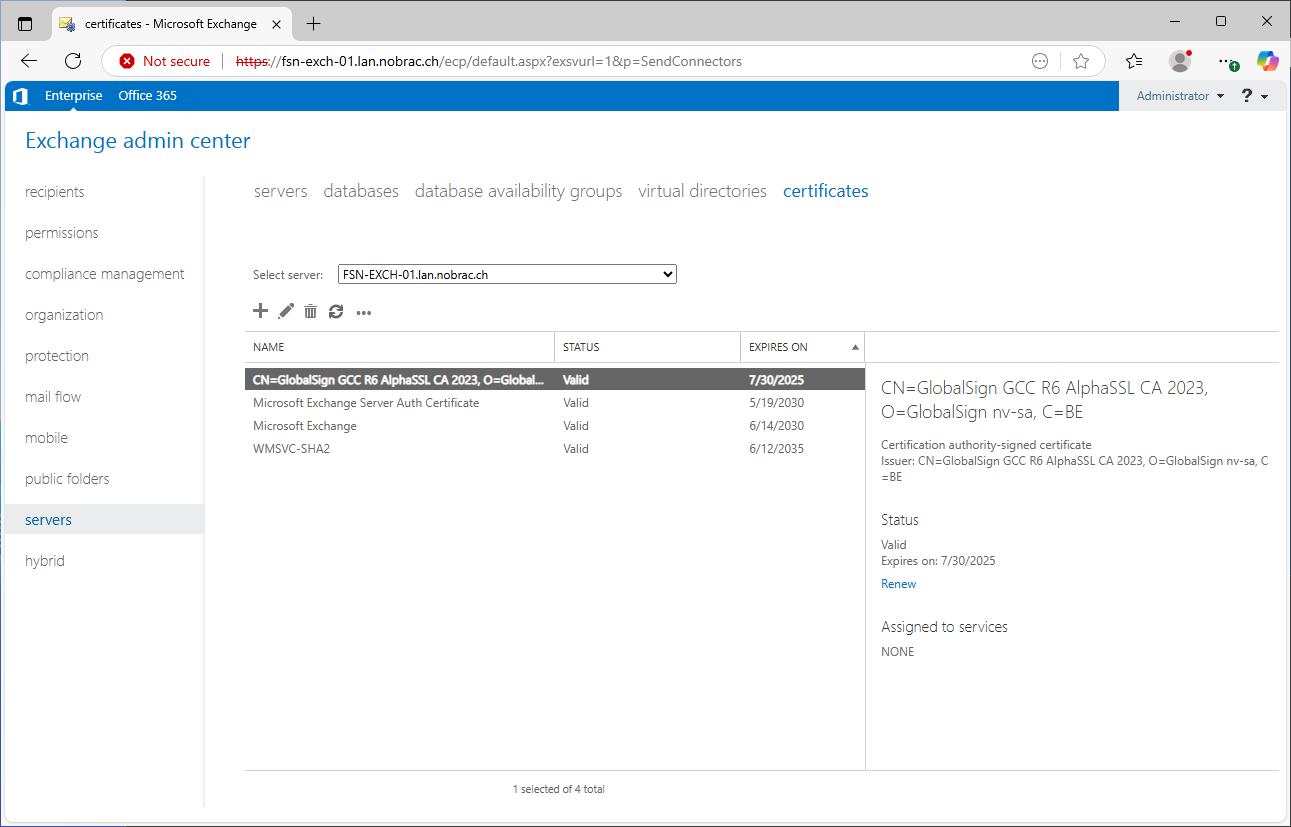Open permissions in the left navigation
The height and width of the screenshot is (827, 1291).
[62, 233]
